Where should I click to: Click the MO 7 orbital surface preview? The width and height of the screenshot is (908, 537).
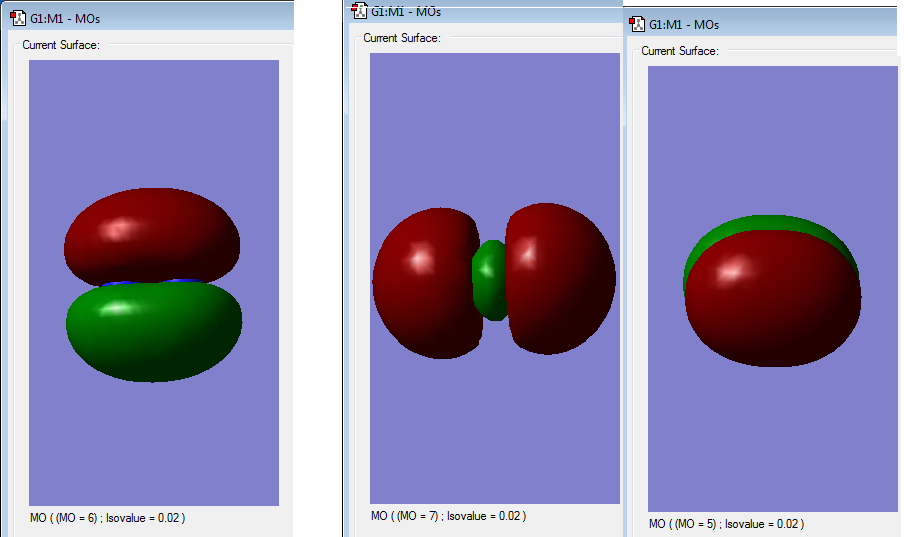495,278
